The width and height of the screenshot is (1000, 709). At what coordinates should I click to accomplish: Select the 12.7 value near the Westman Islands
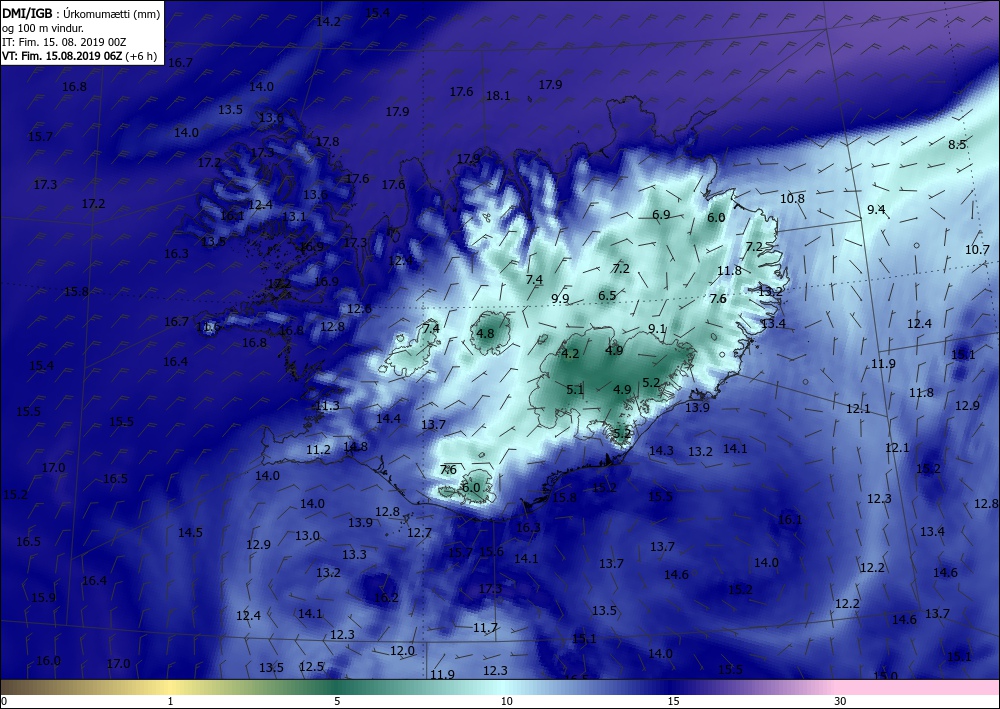point(420,532)
